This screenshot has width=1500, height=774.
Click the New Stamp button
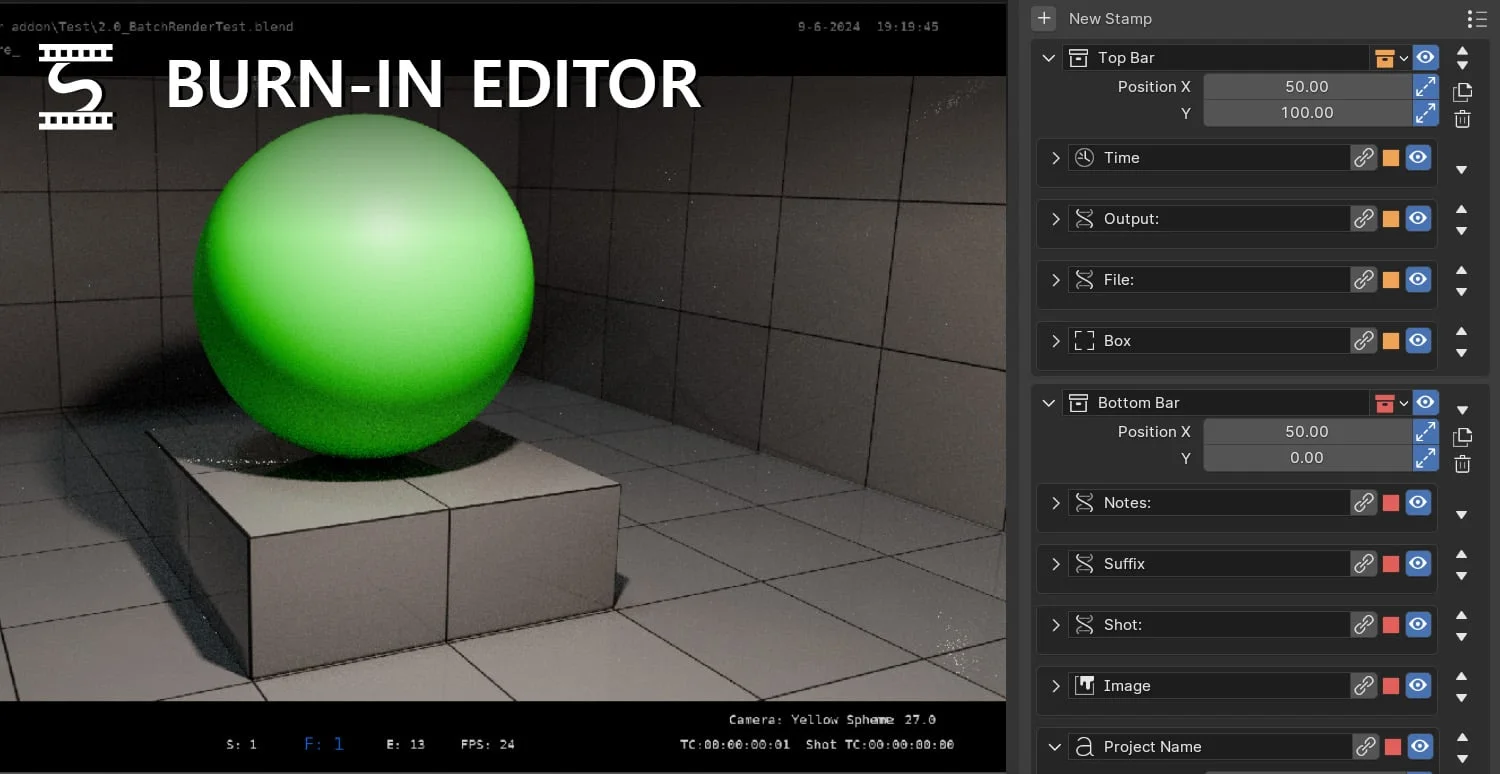pos(1043,18)
